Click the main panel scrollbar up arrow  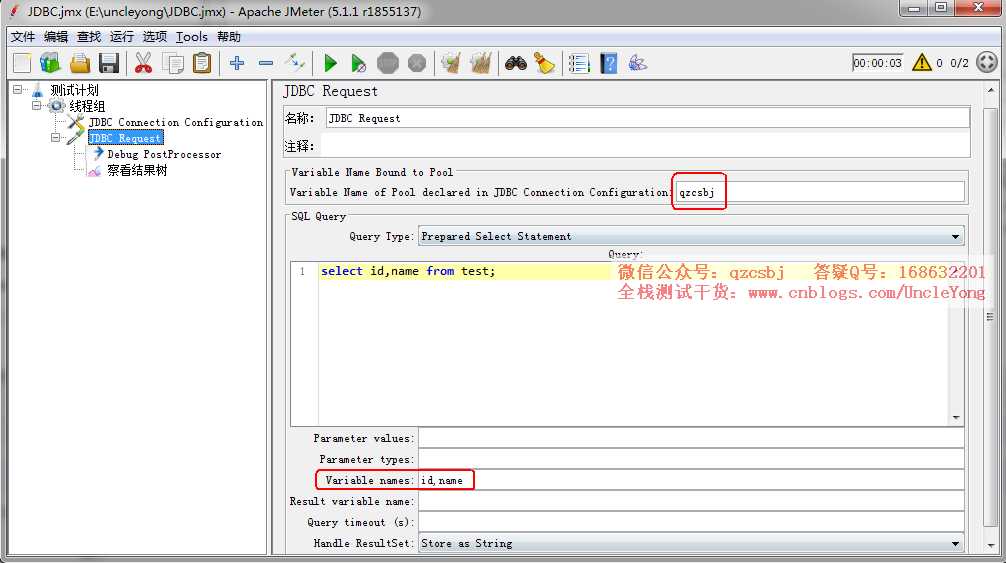[991, 90]
